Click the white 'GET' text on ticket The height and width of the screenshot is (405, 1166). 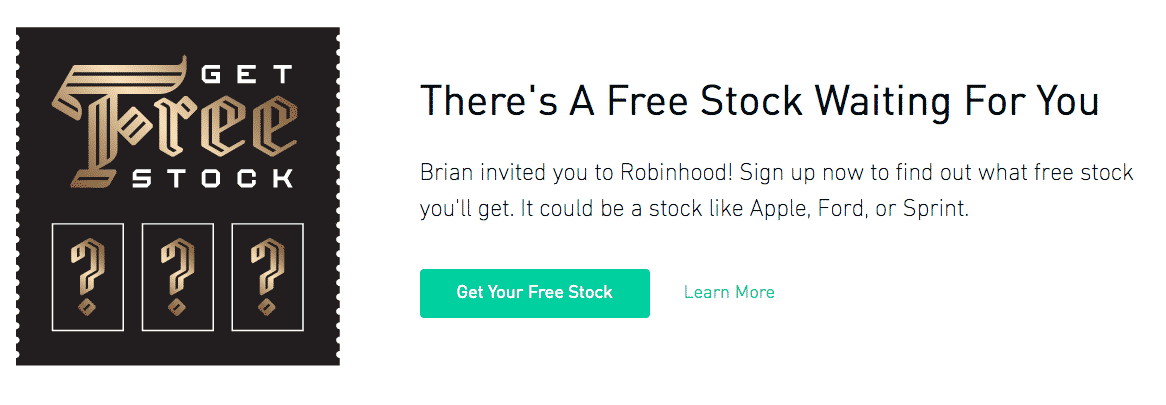(248, 76)
